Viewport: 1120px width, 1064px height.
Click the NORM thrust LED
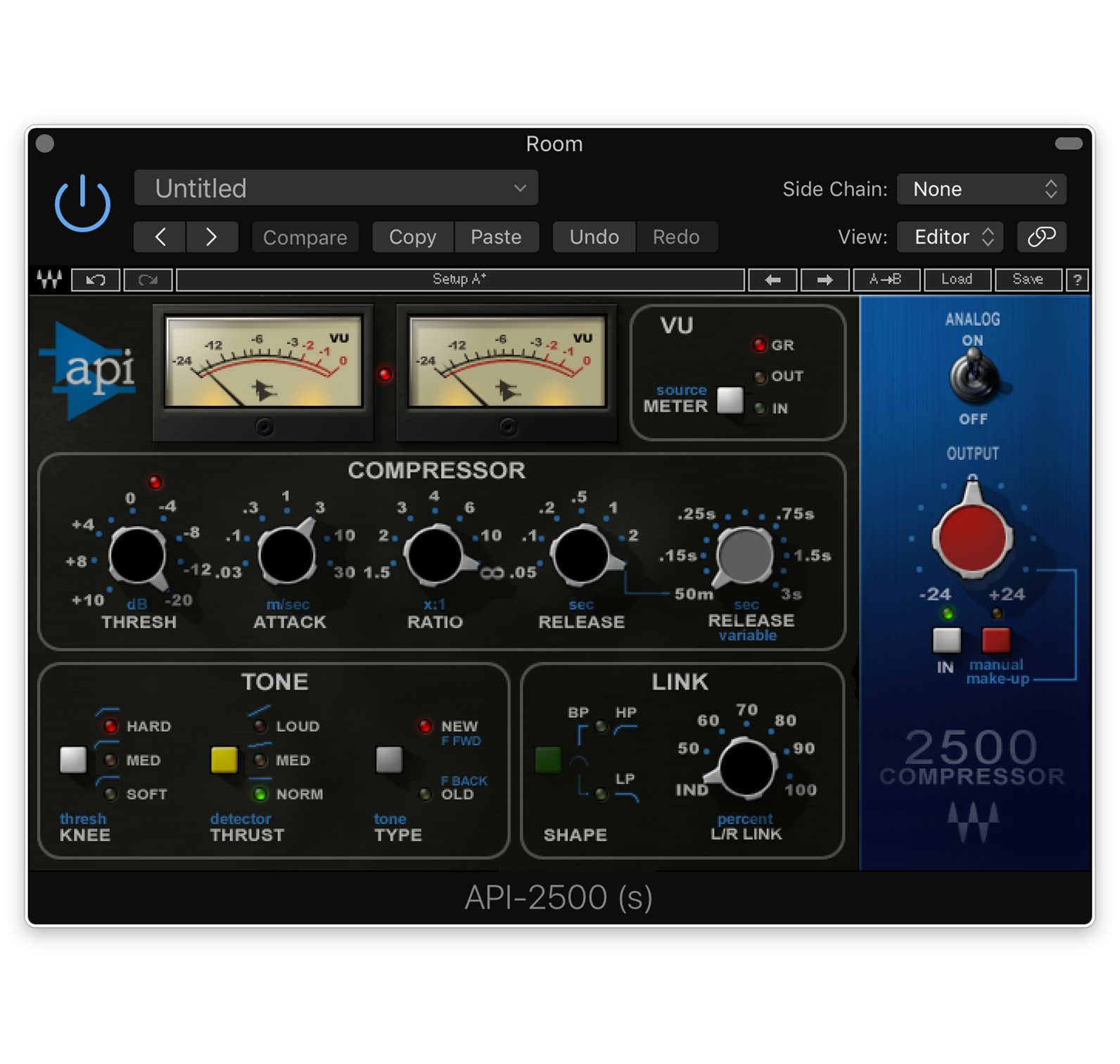[260, 794]
